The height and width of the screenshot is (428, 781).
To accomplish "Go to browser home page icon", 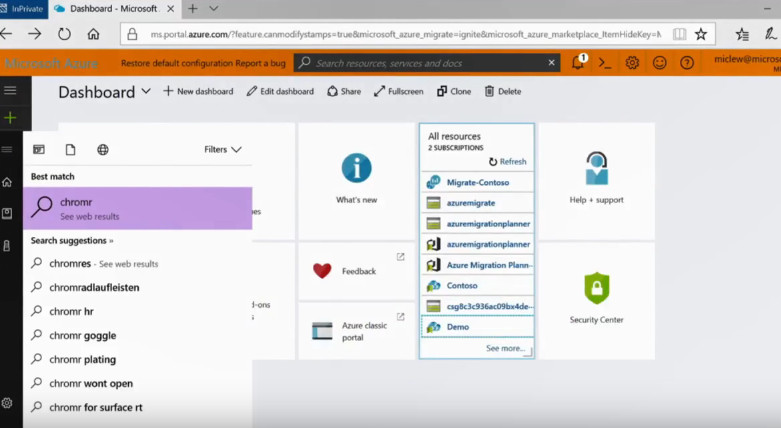I will (93, 34).
